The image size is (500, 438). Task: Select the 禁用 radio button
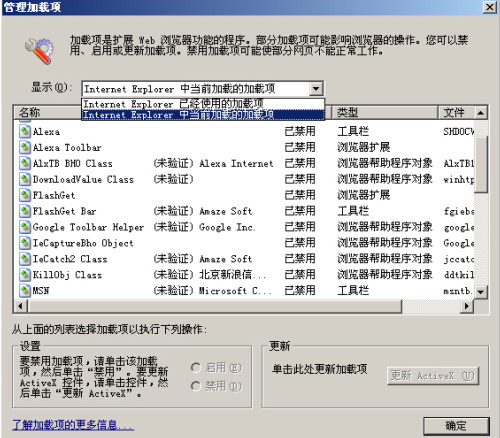(x=196, y=386)
